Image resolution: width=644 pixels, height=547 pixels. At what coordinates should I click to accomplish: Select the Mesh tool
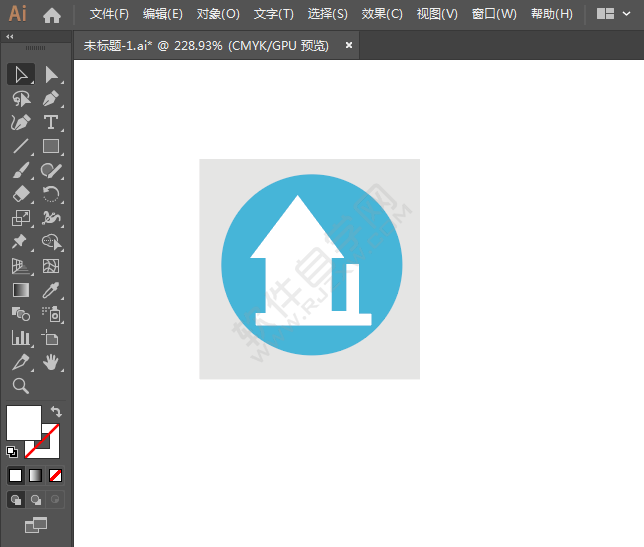tap(51, 266)
